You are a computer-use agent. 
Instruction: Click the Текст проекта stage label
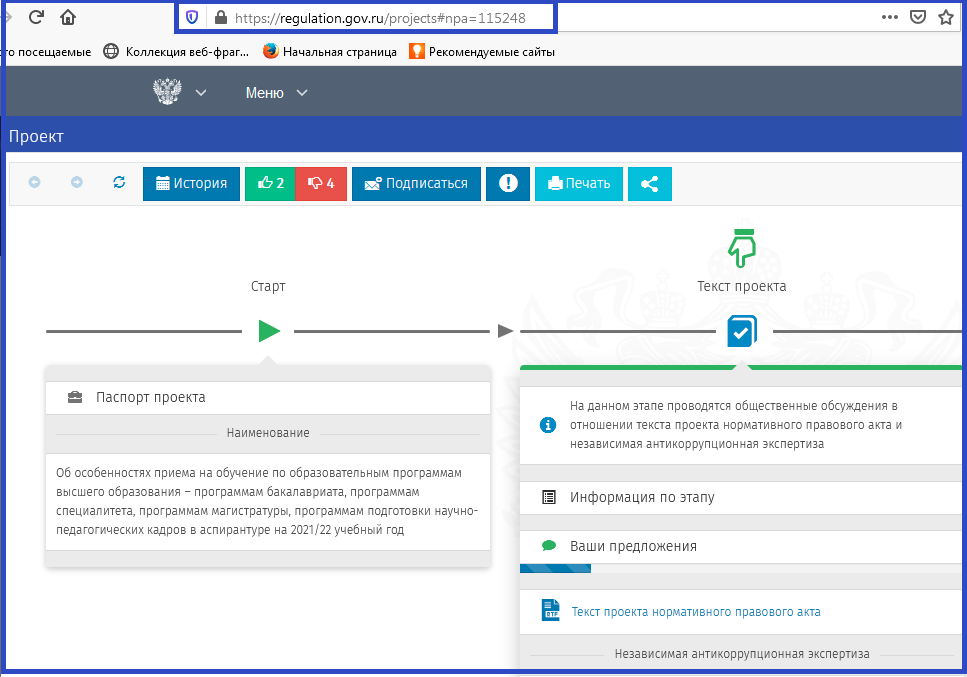coord(741,286)
